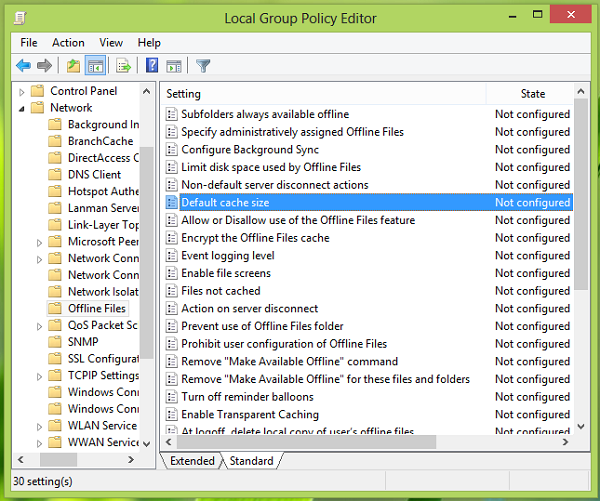This screenshot has height=501, width=600.
Task: Click the Back arrow toolbar icon
Action: point(23,66)
